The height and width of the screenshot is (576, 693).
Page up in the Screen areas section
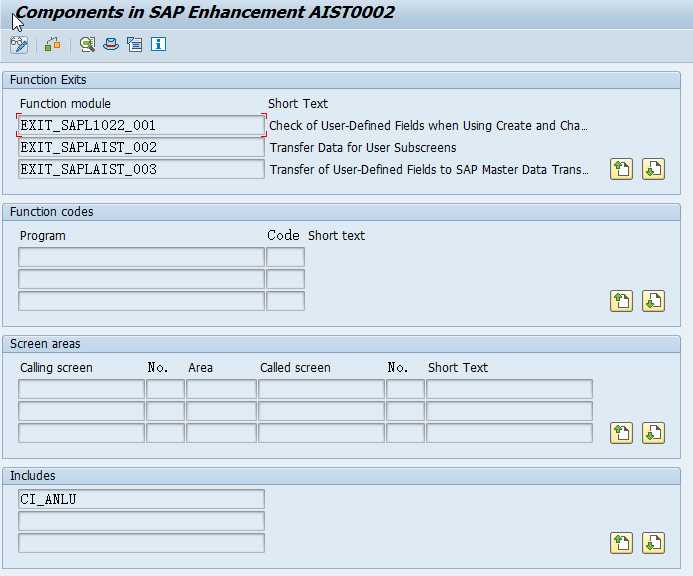(621, 433)
